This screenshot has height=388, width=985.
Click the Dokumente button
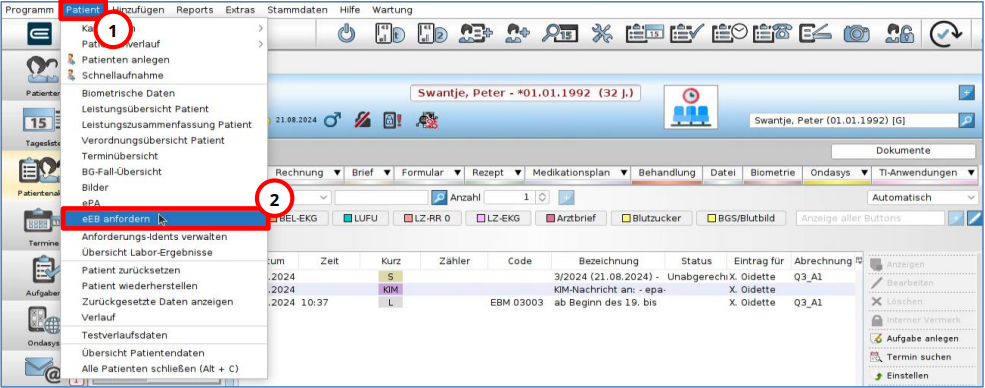[903, 151]
